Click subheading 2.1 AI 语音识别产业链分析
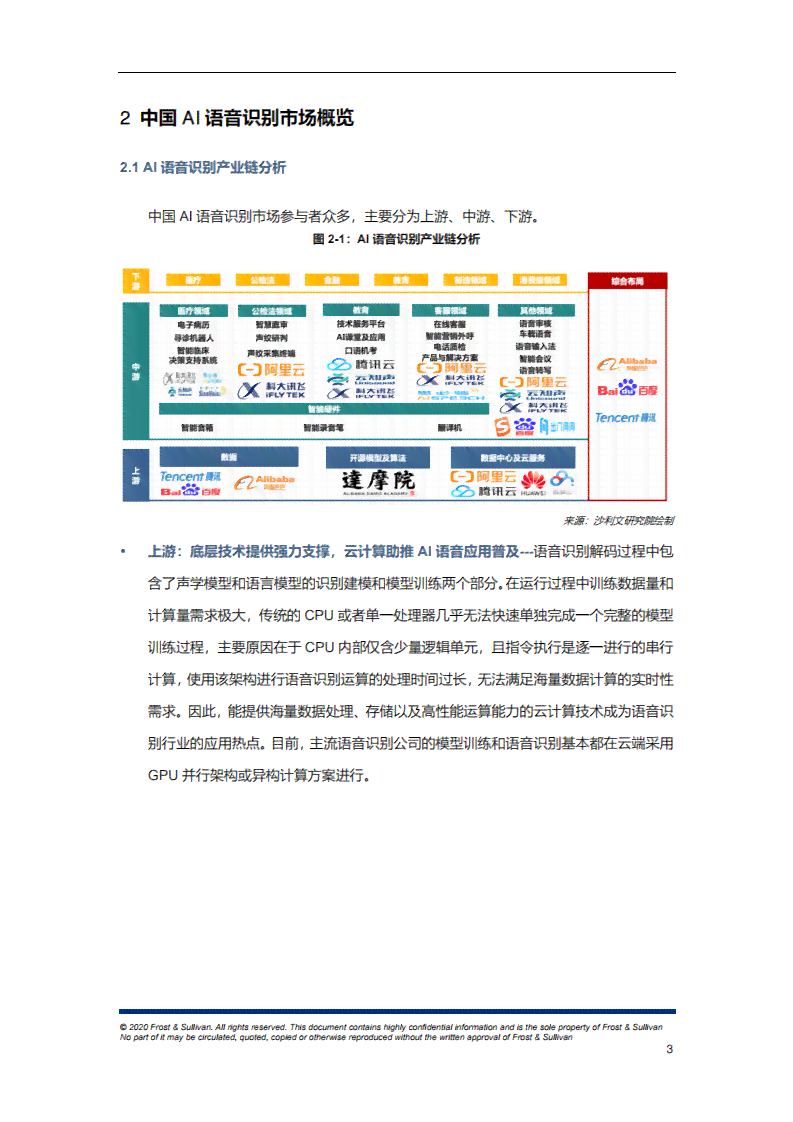Image resolution: width=793 pixels, height=1122 pixels. [x=203, y=167]
